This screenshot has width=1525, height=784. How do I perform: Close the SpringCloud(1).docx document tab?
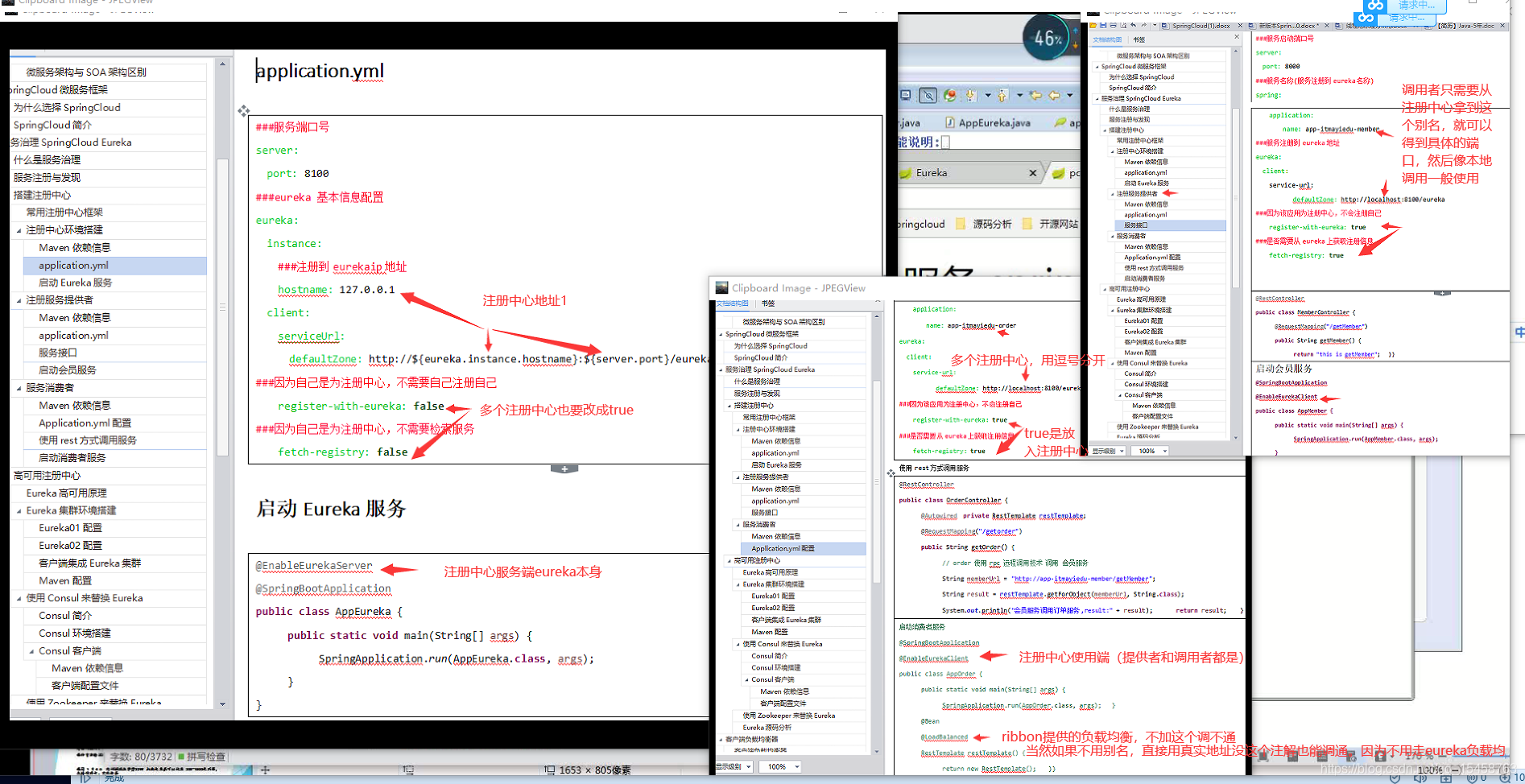click(x=1240, y=26)
